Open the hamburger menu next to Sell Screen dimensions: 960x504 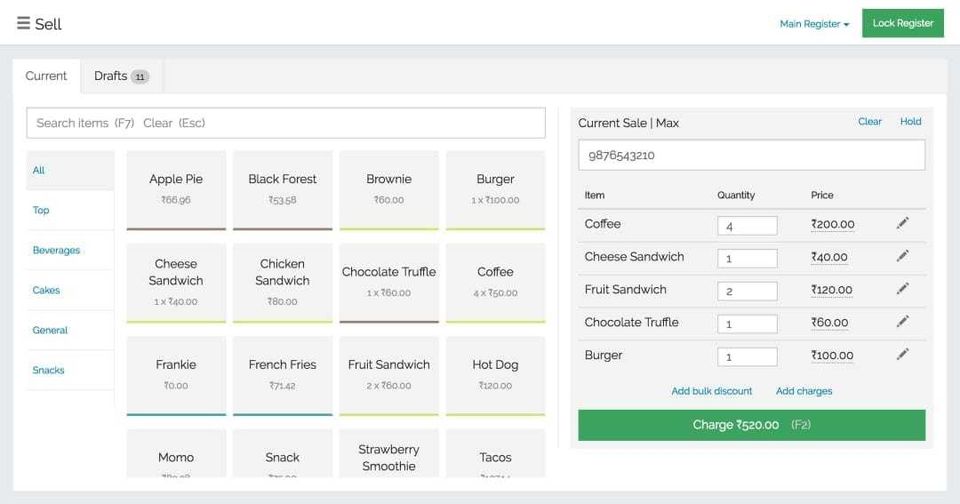(x=23, y=23)
